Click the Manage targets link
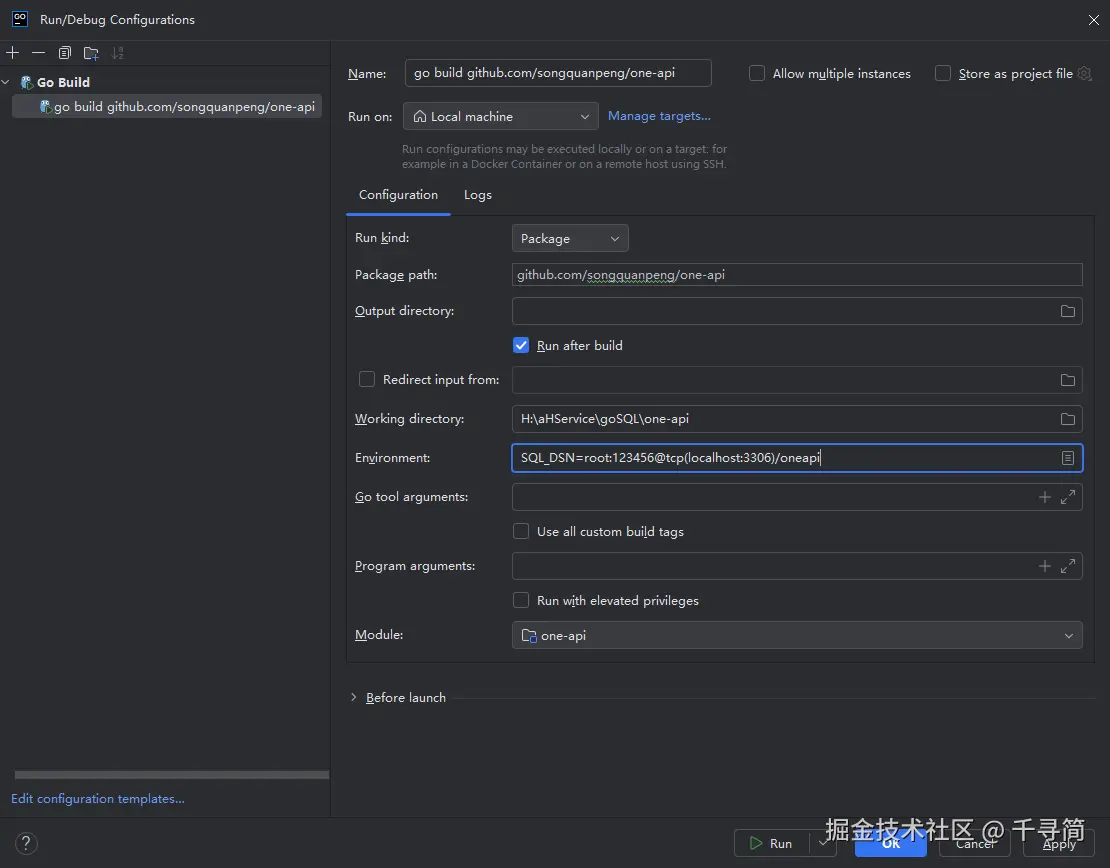The height and width of the screenshot is (868, 1110). (x=659, y=116)
